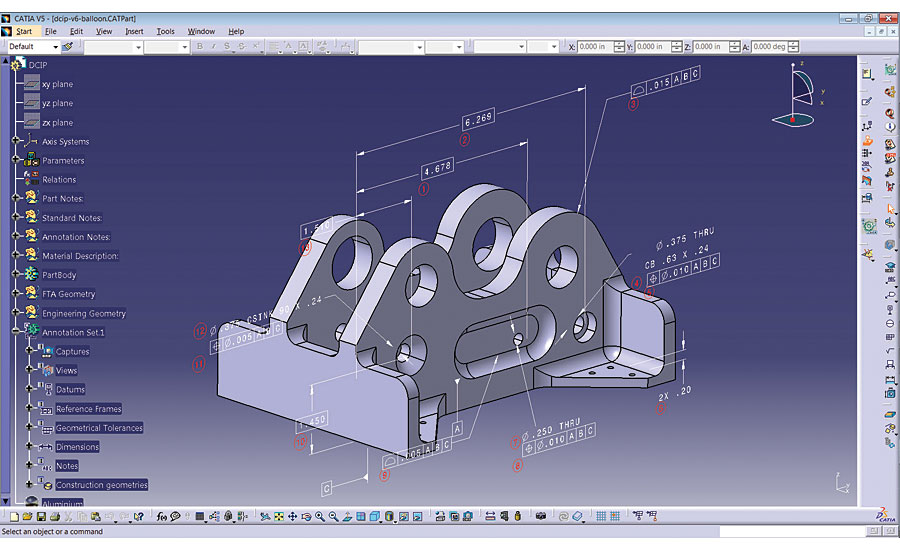The width and height of the screenshot is (900, 550).
Task: Open the Tools menu
Action: (165, 32)
